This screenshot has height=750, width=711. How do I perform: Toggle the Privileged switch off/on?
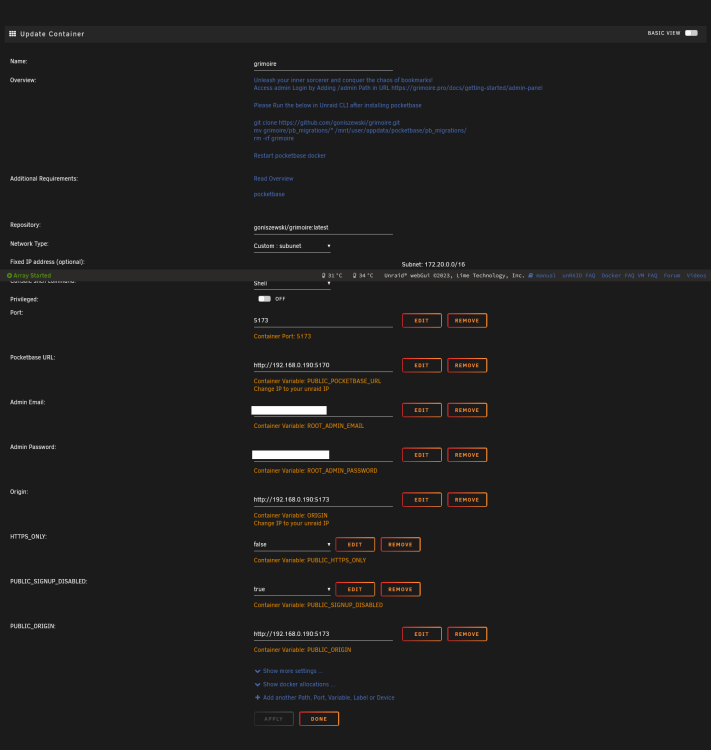click(x=264, y=299)
